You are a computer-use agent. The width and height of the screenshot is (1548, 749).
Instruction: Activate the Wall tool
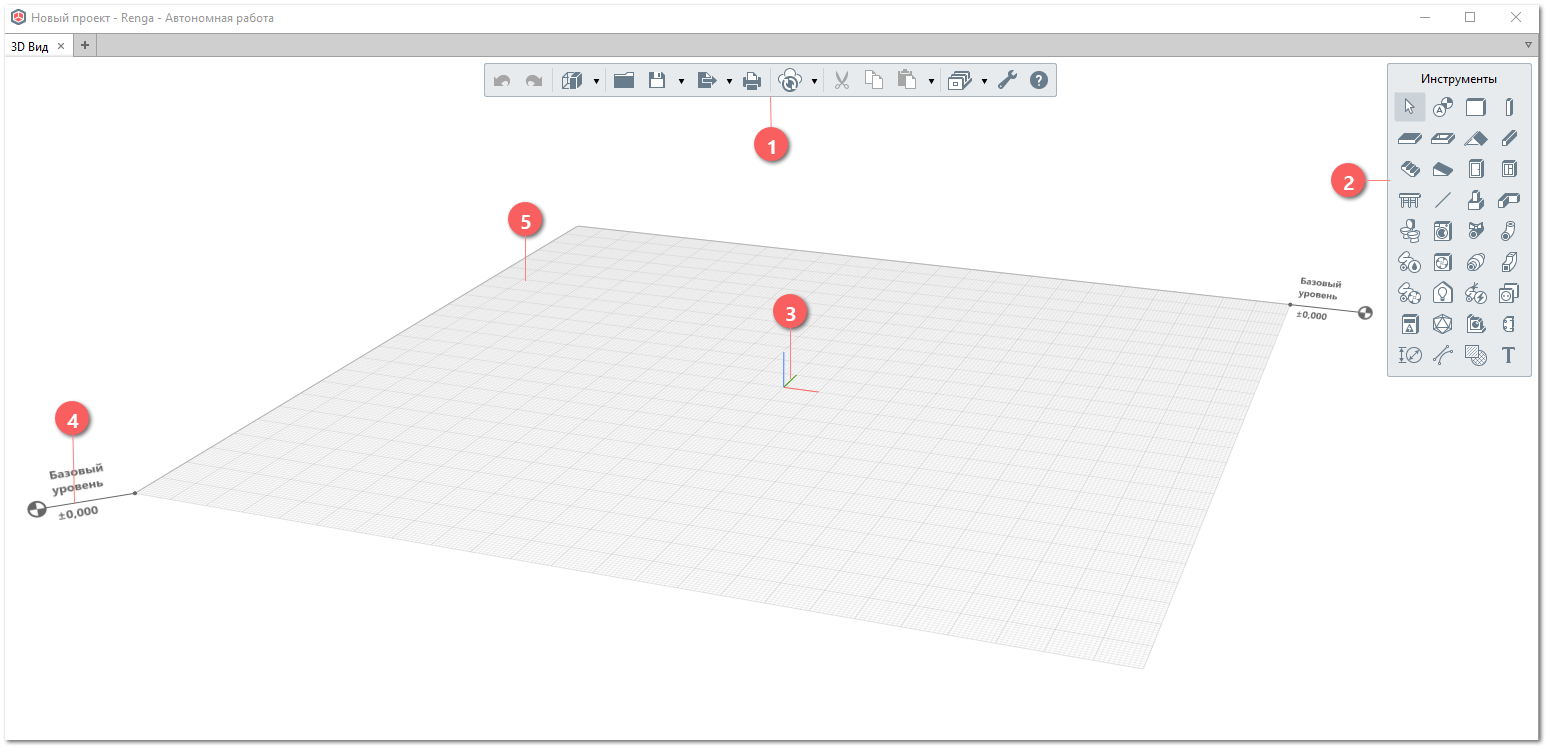pos(1476,107)
